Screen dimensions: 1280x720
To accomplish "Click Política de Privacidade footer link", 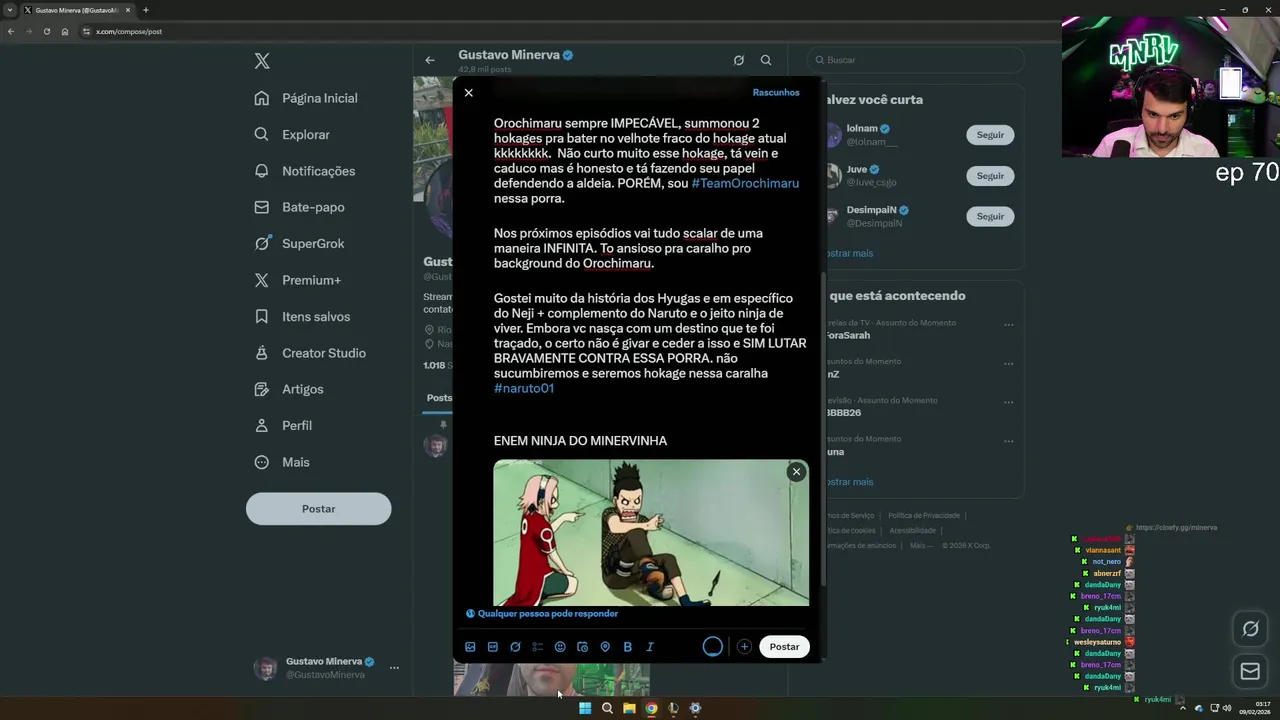I will [924, 516].
